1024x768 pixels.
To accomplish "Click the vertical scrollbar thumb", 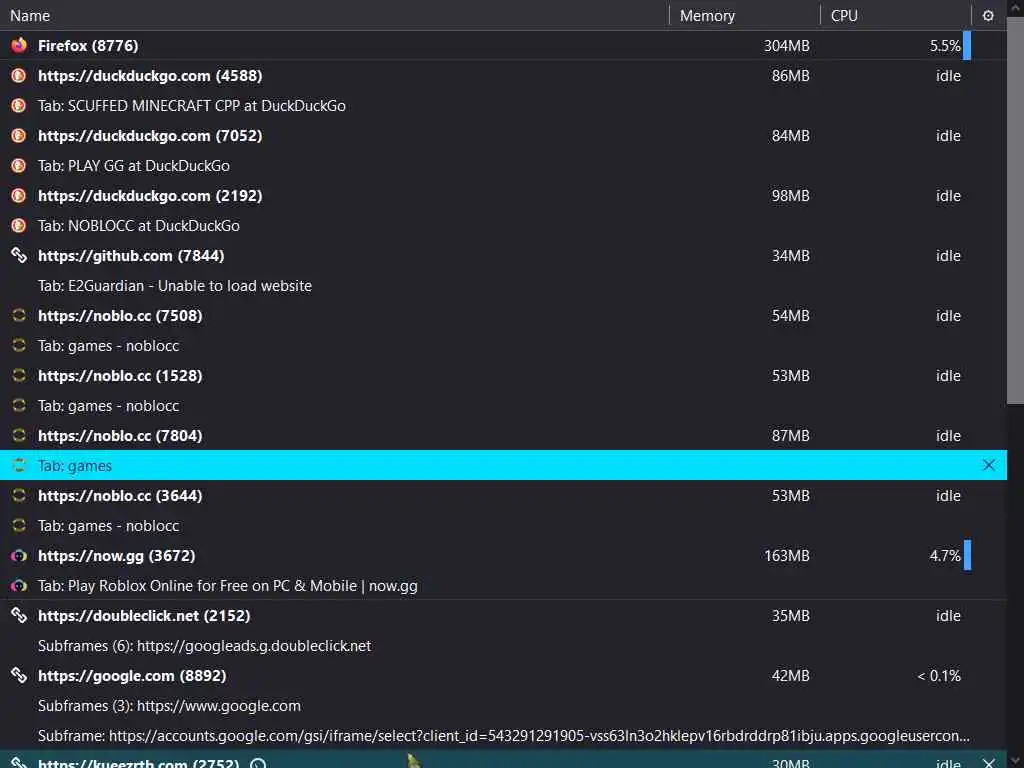I will point(1015,212).
